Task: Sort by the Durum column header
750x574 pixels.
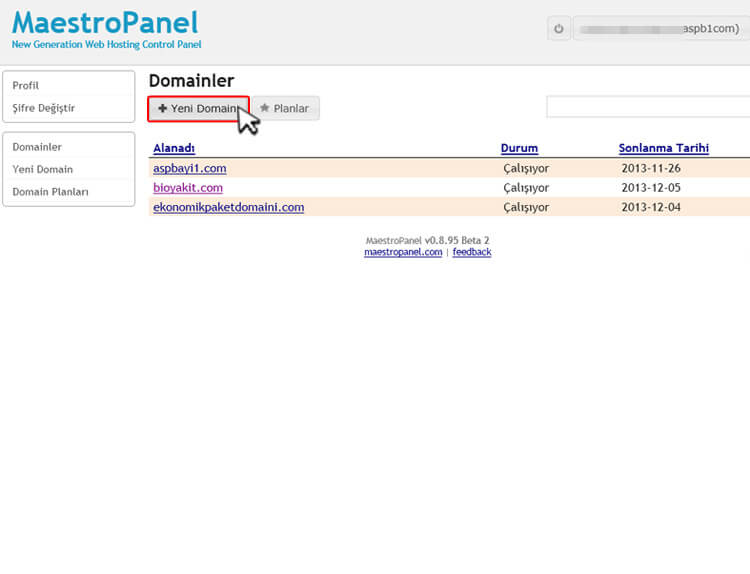Action: (x=519, y=148)
